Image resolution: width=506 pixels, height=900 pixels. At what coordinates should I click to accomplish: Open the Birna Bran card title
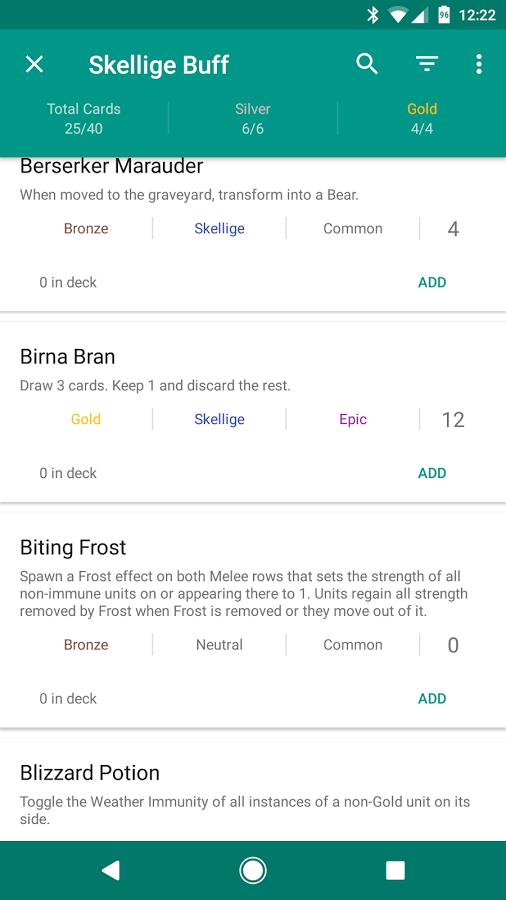tap(68, 357)
